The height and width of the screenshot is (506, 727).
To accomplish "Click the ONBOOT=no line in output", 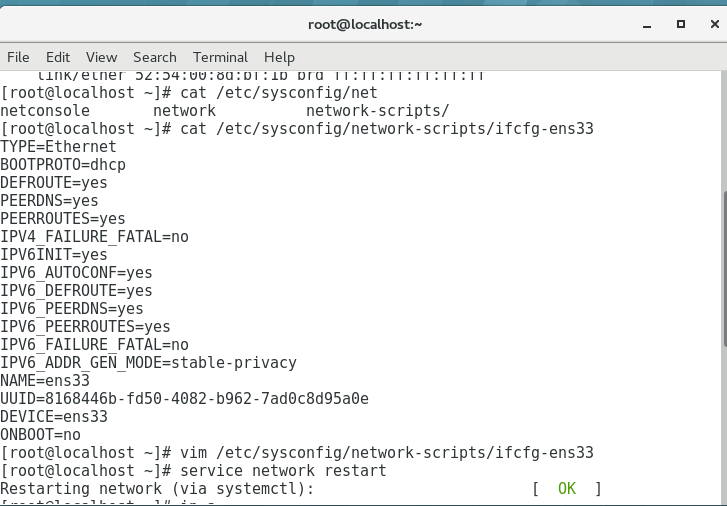I will click(x=40, y=435).
